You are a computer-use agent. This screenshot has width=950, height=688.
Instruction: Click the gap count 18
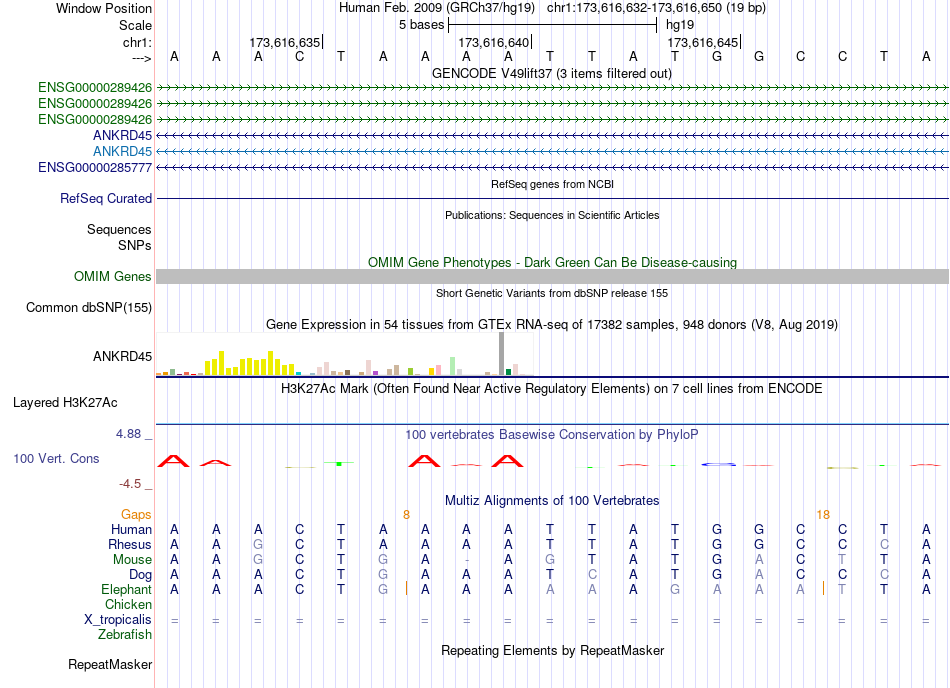pyautogui.click(x=823, y=515)
